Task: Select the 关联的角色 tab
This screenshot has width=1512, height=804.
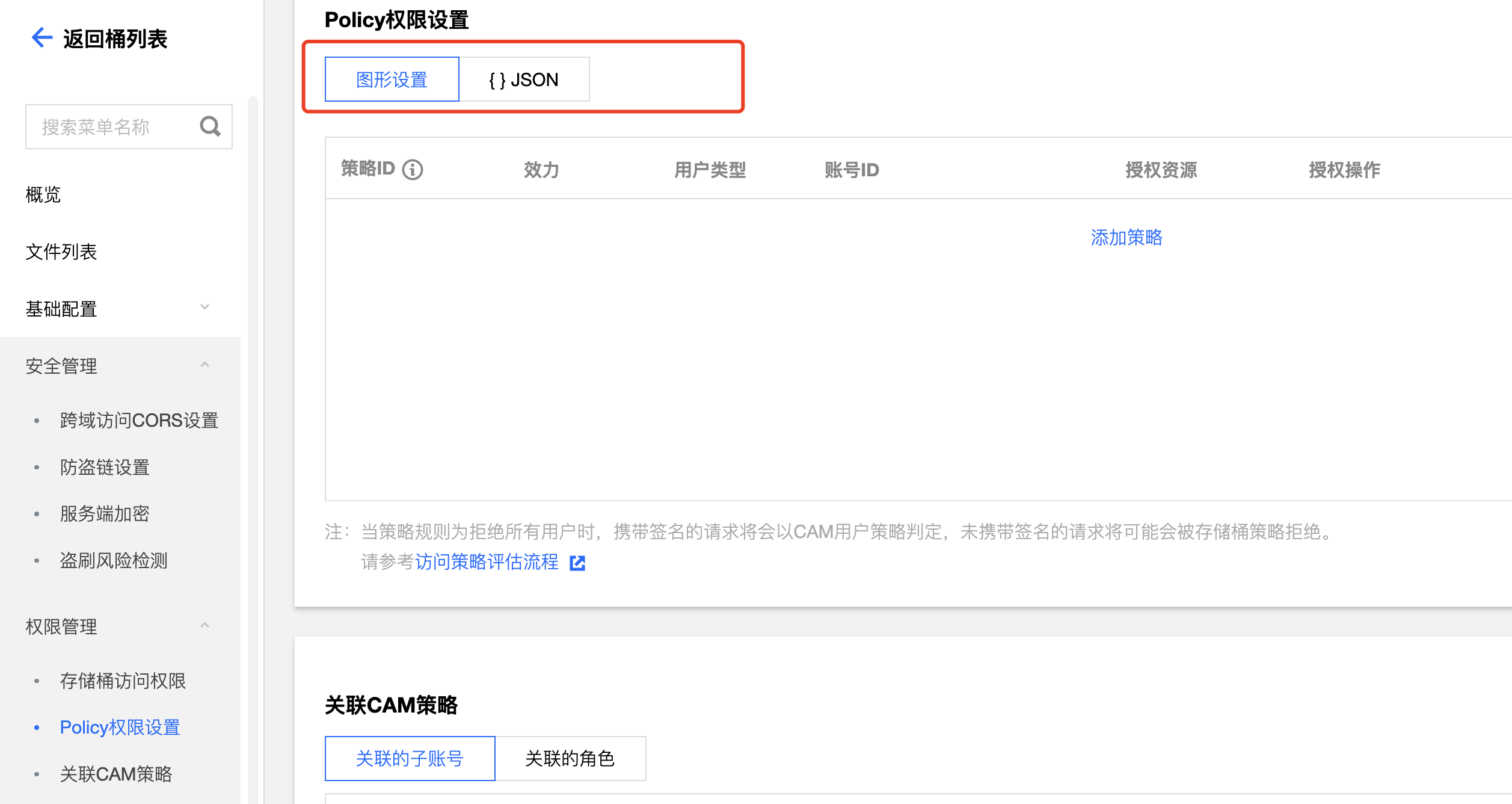Action: 570,758
